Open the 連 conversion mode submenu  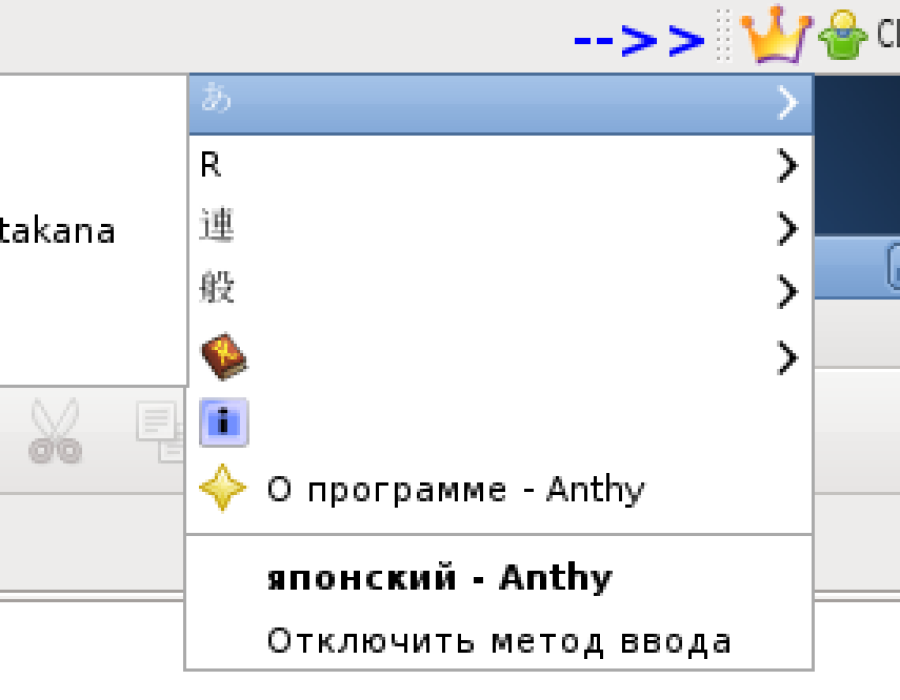click(x=501, y=228)
